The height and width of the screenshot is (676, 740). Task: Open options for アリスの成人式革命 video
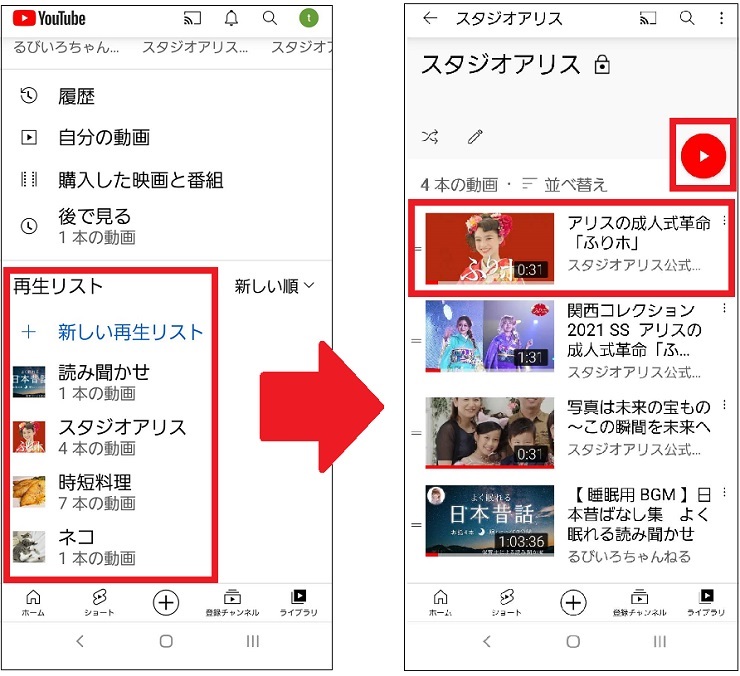click(x=724, y=221)
